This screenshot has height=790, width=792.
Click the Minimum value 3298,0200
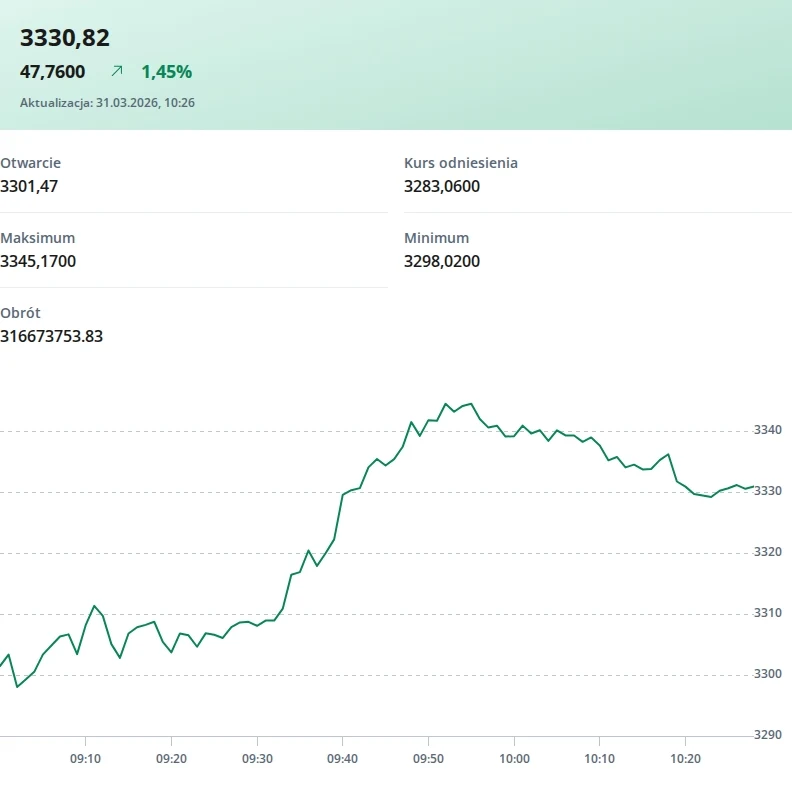(x=442, y=261)
